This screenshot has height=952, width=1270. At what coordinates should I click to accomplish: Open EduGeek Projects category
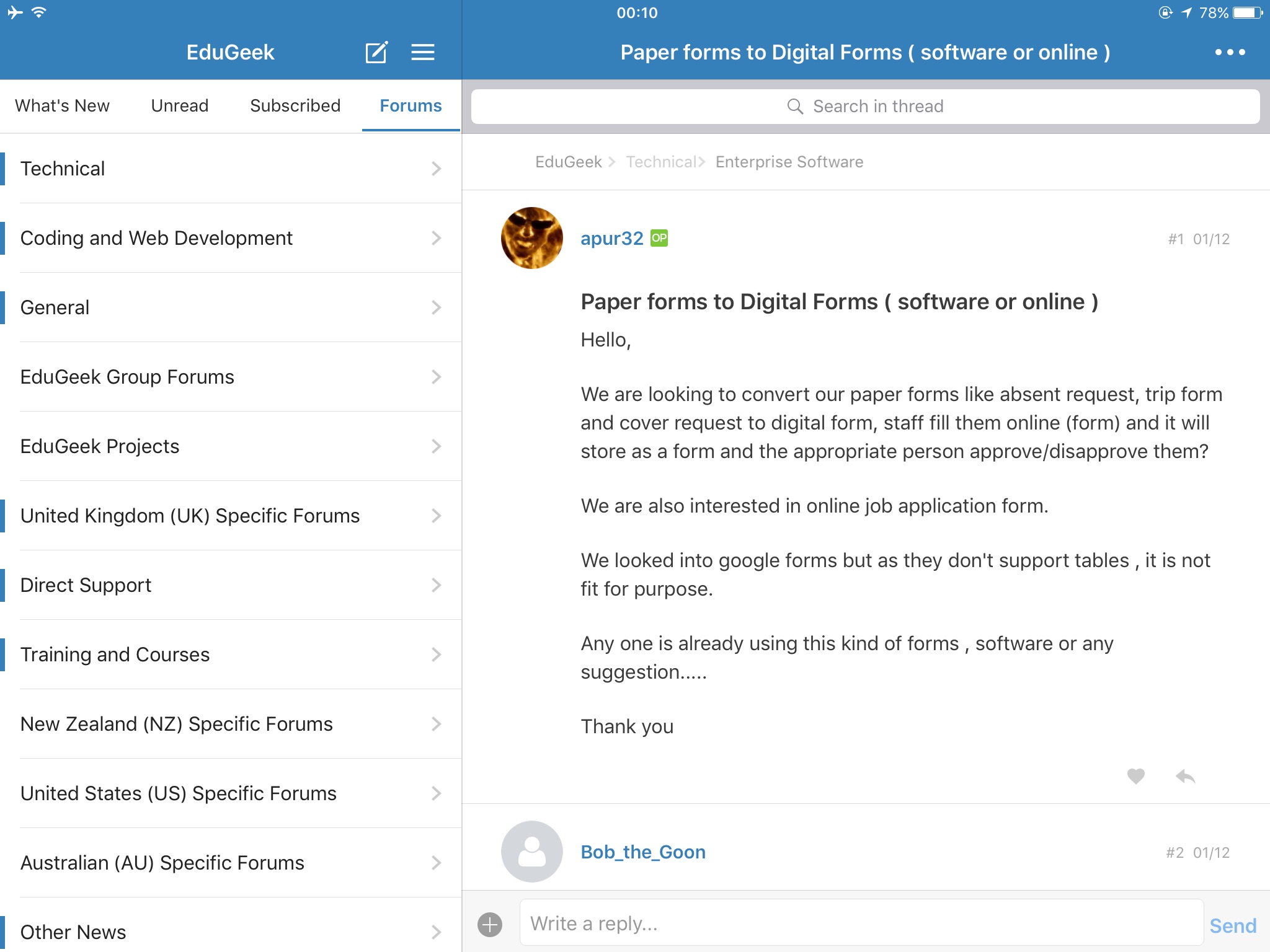pos(231,446)
